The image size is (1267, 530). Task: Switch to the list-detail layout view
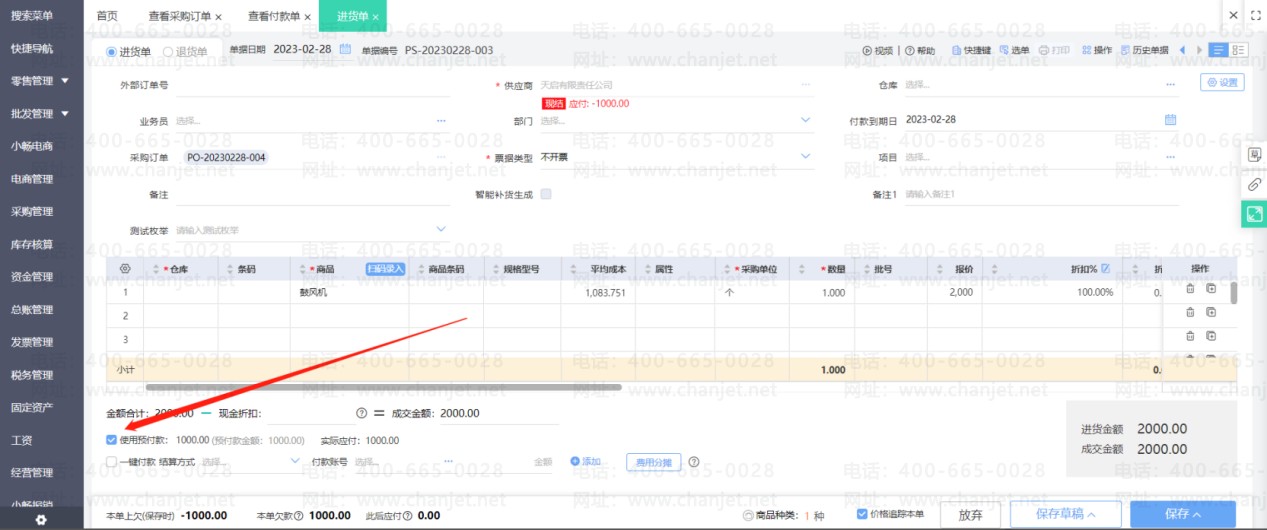[1238, 50]
